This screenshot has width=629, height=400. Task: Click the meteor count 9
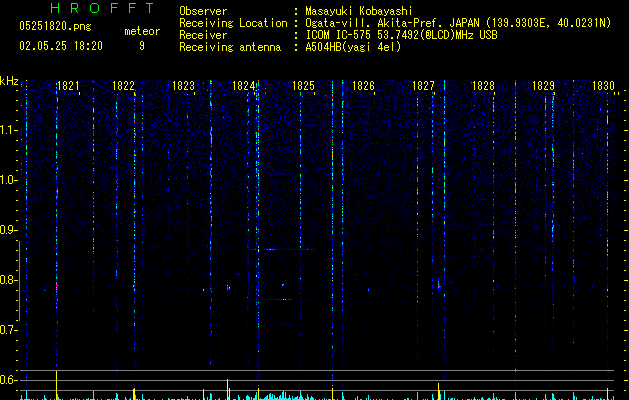pos(142,46)
